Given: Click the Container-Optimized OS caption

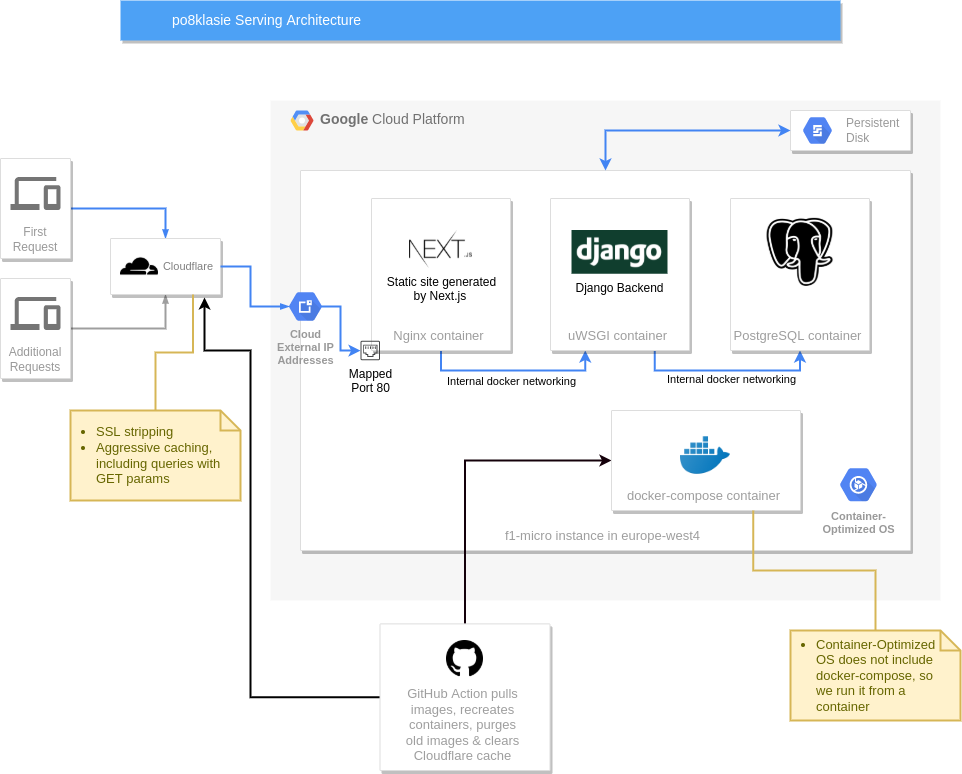Looking at the screenshot, I should click(x=858, y=523).
